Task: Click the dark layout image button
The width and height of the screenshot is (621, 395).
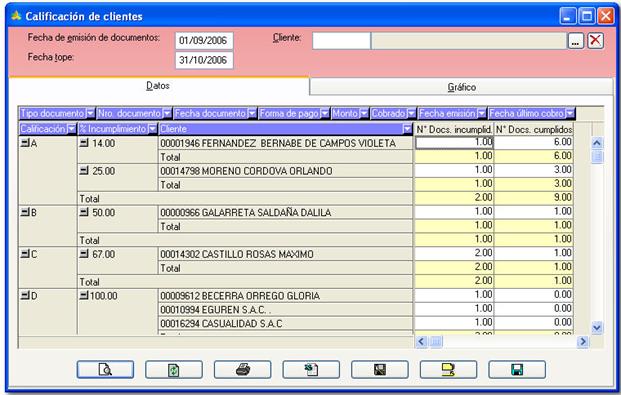Action: point(380,370)
